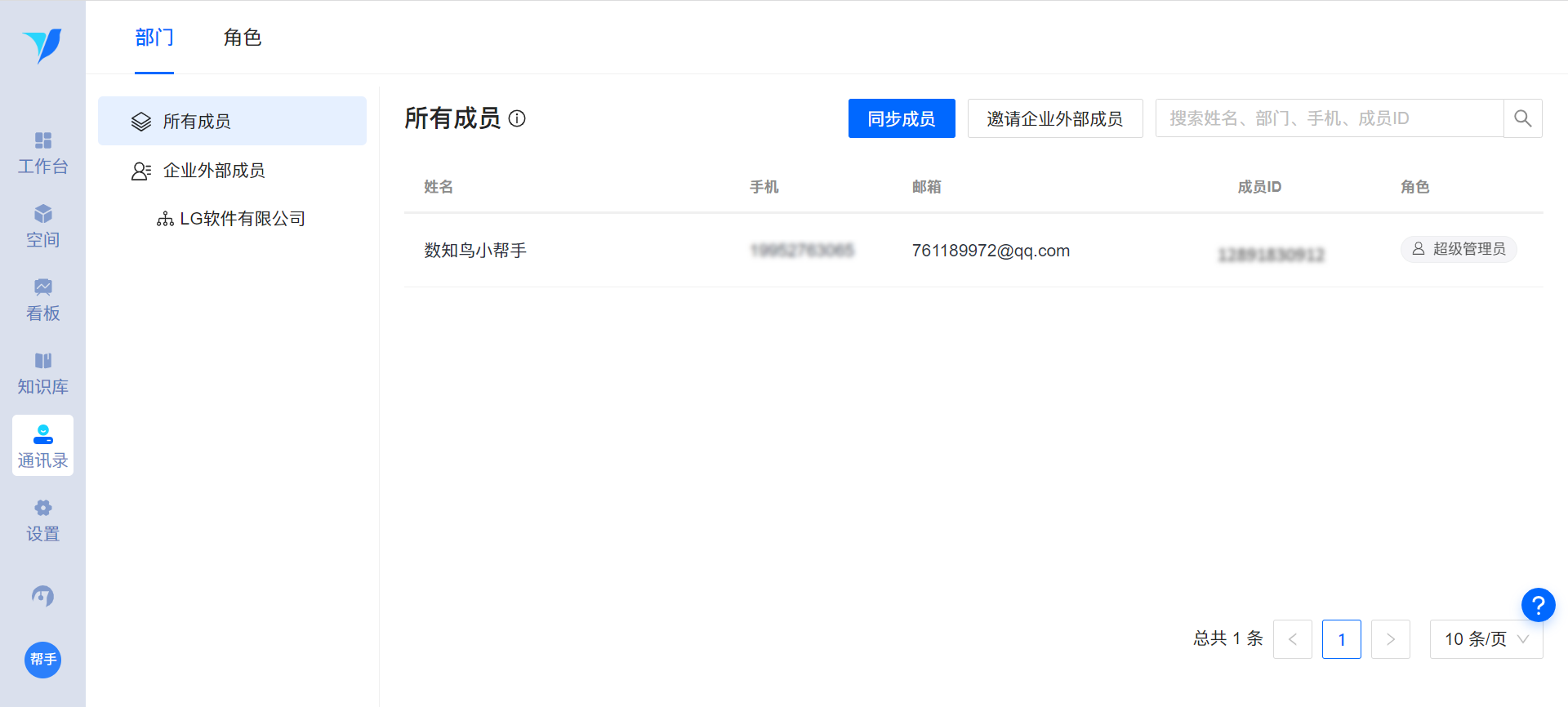Focus the member search input field

click(1330, 118)
